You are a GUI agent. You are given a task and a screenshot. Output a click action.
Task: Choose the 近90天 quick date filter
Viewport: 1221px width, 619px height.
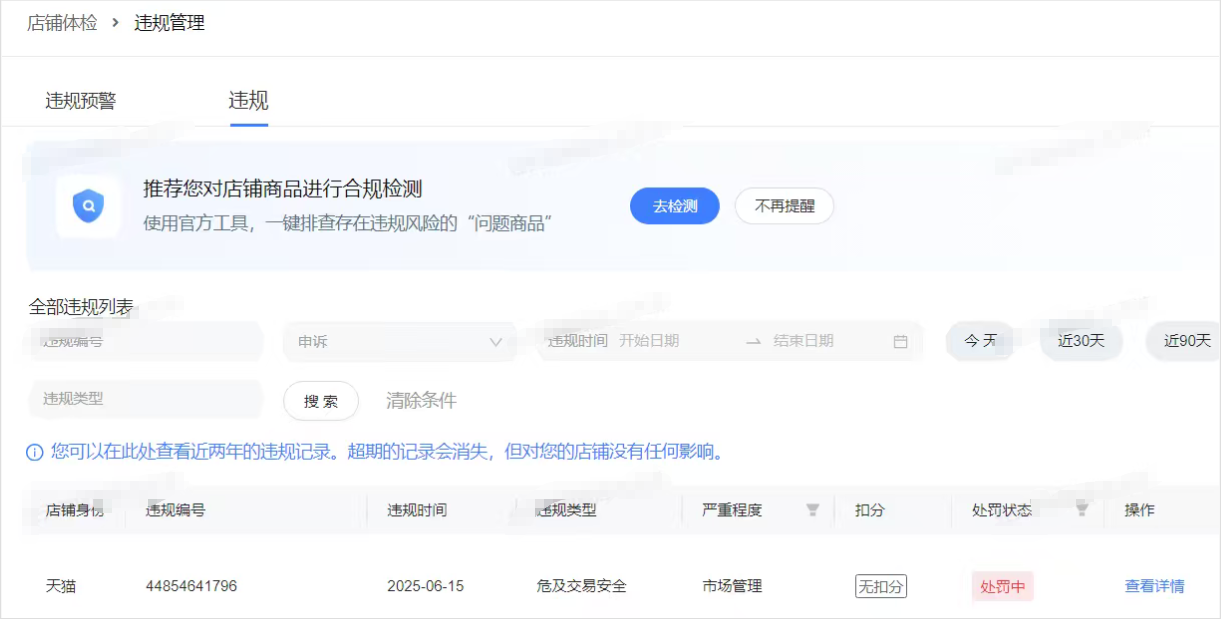tap(1186, 341)
